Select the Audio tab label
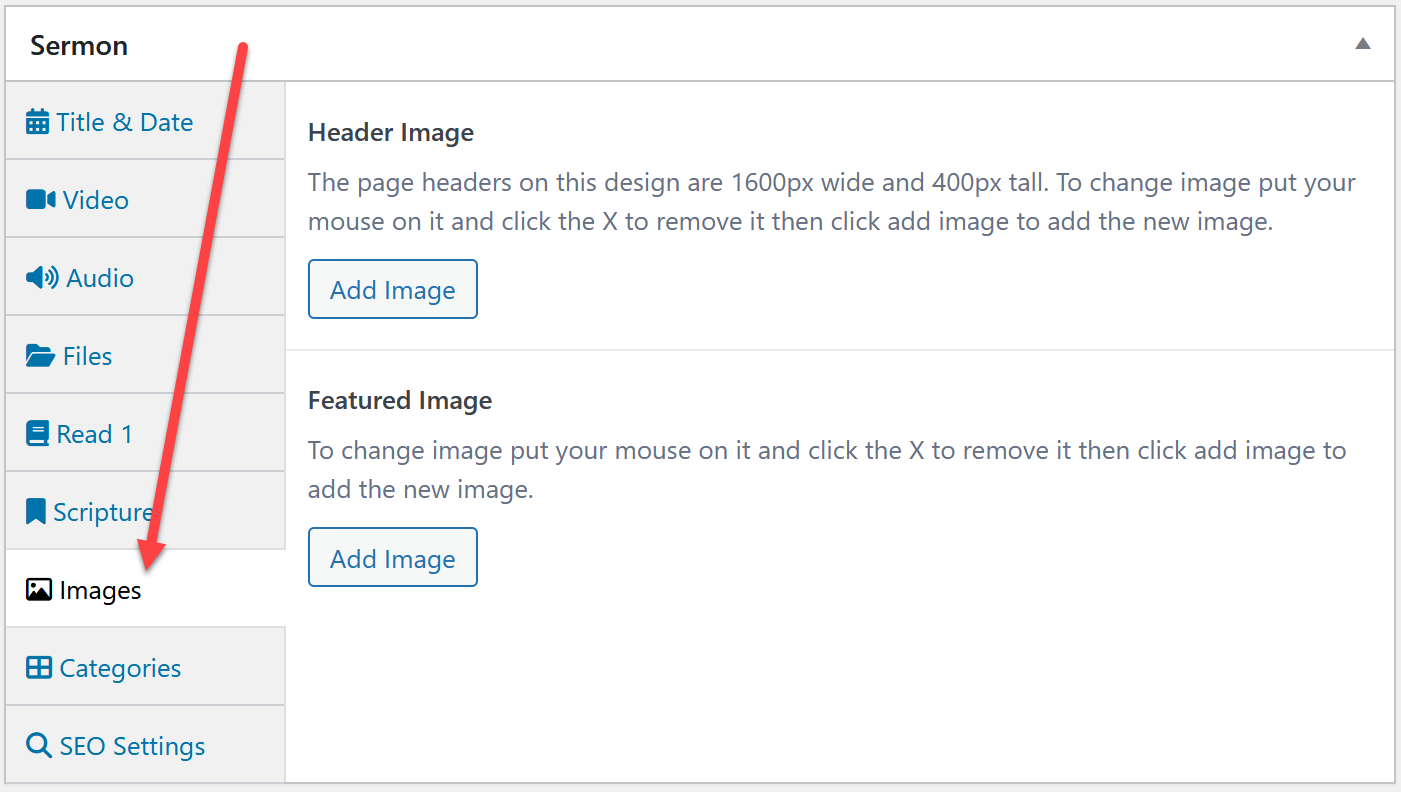This screenshot has width=1401, height=792. coord(100,278)
